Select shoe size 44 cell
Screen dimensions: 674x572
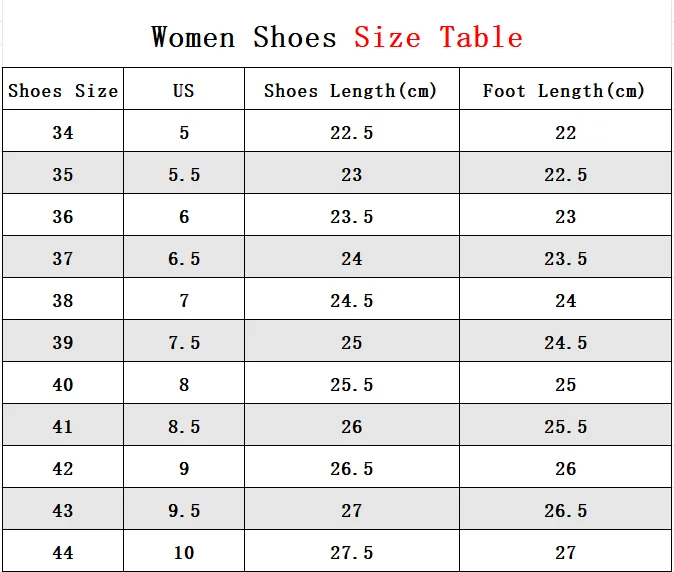(x=63, y=553)
